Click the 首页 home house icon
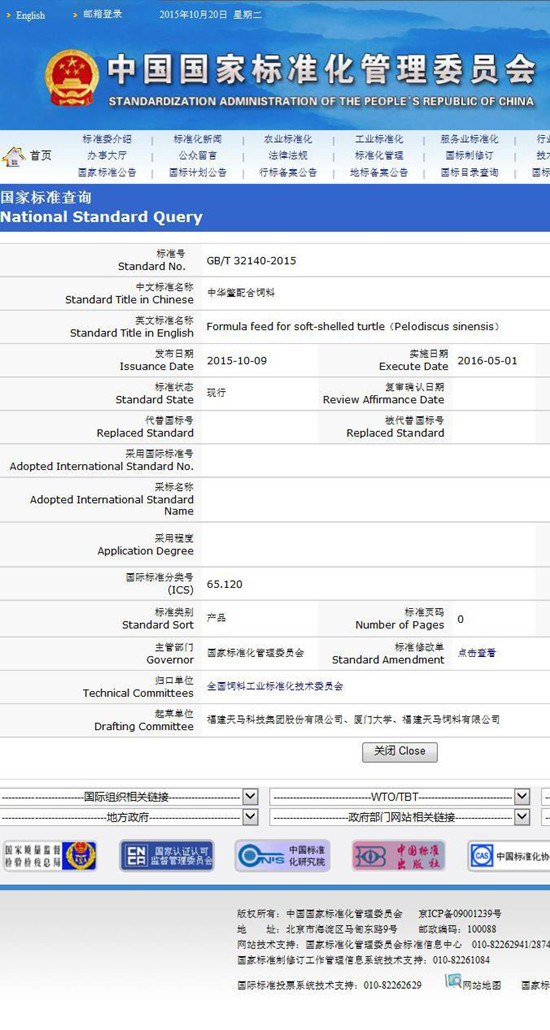This screenshot has height=1030, width=550. 14,156
